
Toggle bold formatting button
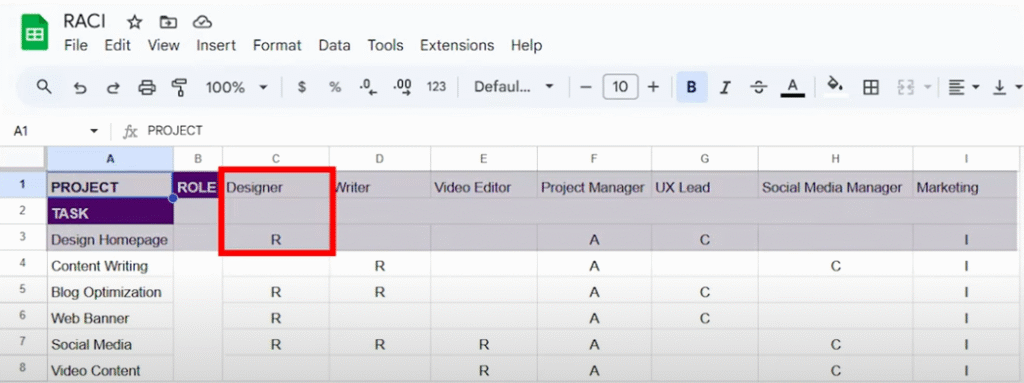tap(692, 87)
